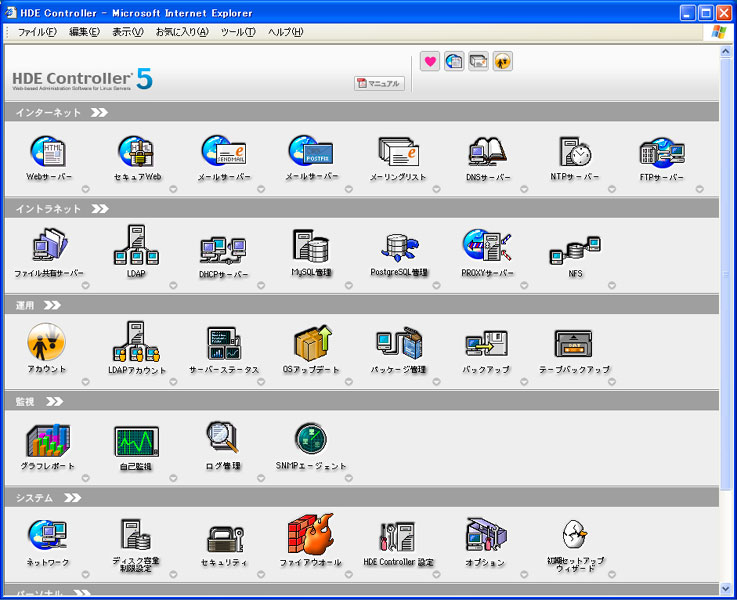
Task: Open the 表示(V) menu
Action: 128,32
